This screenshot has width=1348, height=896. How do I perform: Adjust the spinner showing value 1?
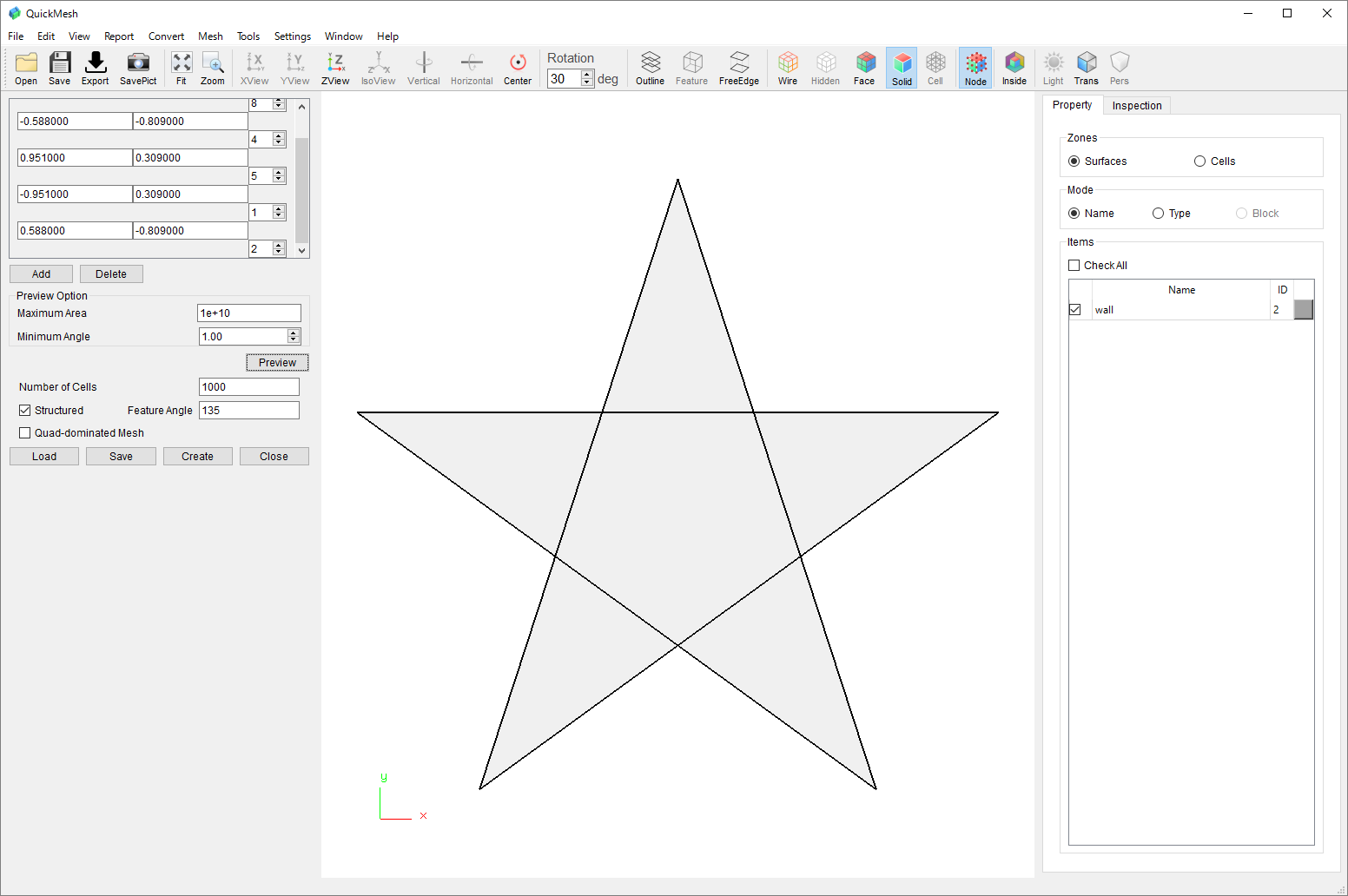(279, 213)
